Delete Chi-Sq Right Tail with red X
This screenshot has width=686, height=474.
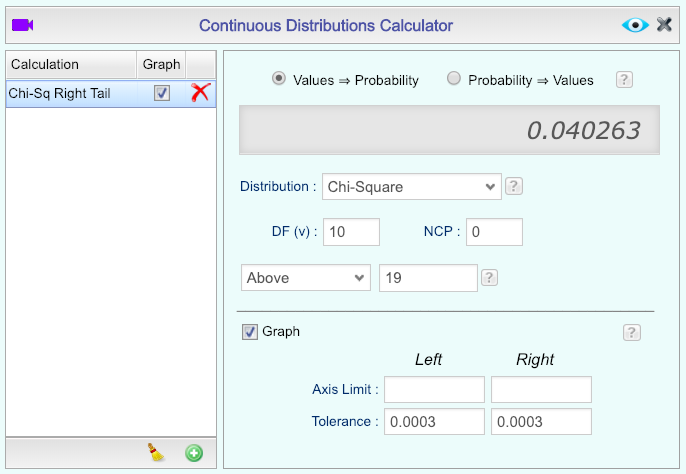pos(201,93)
